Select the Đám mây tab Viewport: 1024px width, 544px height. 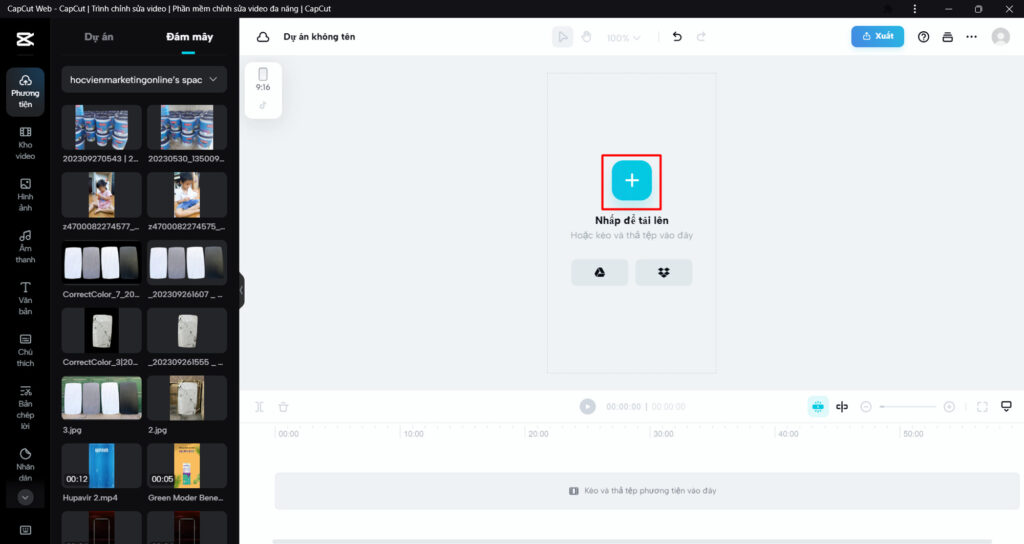pyautogui.click(x=188, y=37)
